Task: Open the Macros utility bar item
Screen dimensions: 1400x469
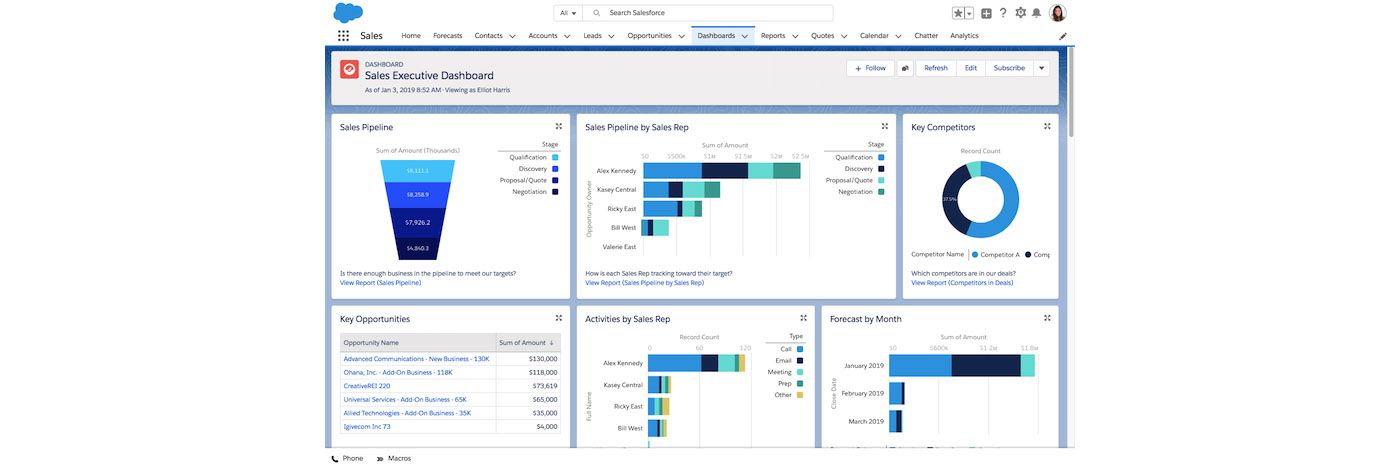Action: coord(393,458)
